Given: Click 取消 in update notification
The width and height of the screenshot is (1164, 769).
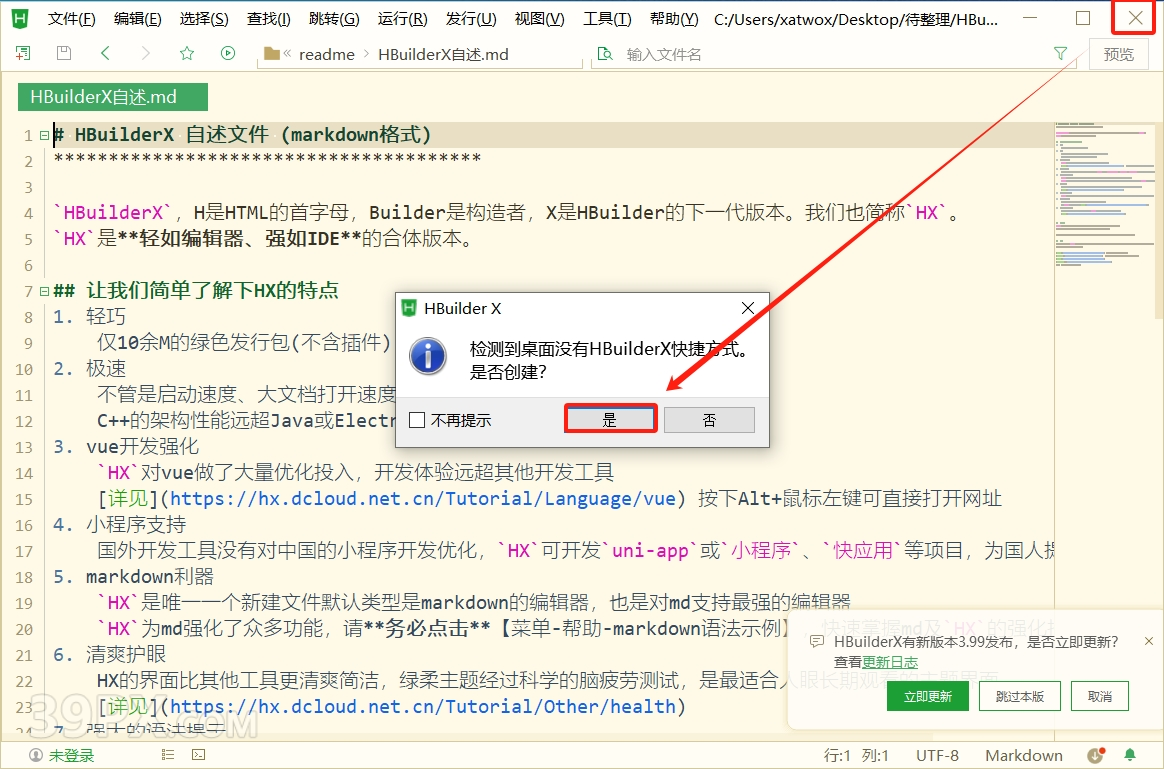Looking at the screenshot, I should (1099, 696).
